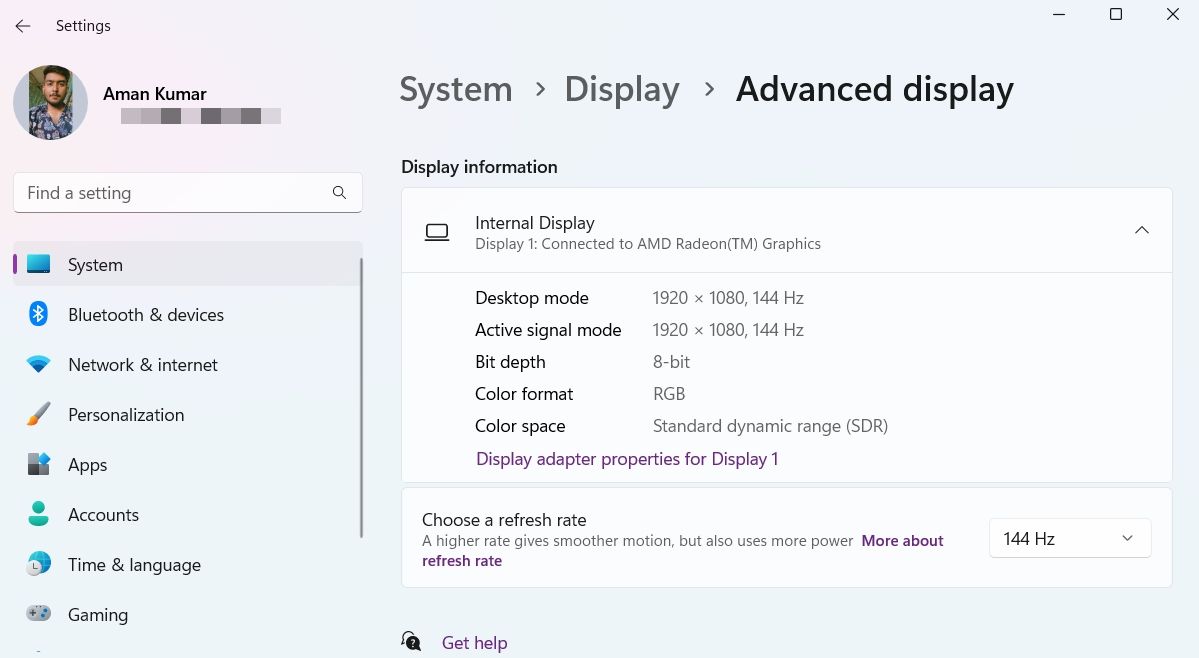Viewport: 1199px width, 658px height.
Task: Click the Apps icon in sidebar
Action: pos(38,465)
